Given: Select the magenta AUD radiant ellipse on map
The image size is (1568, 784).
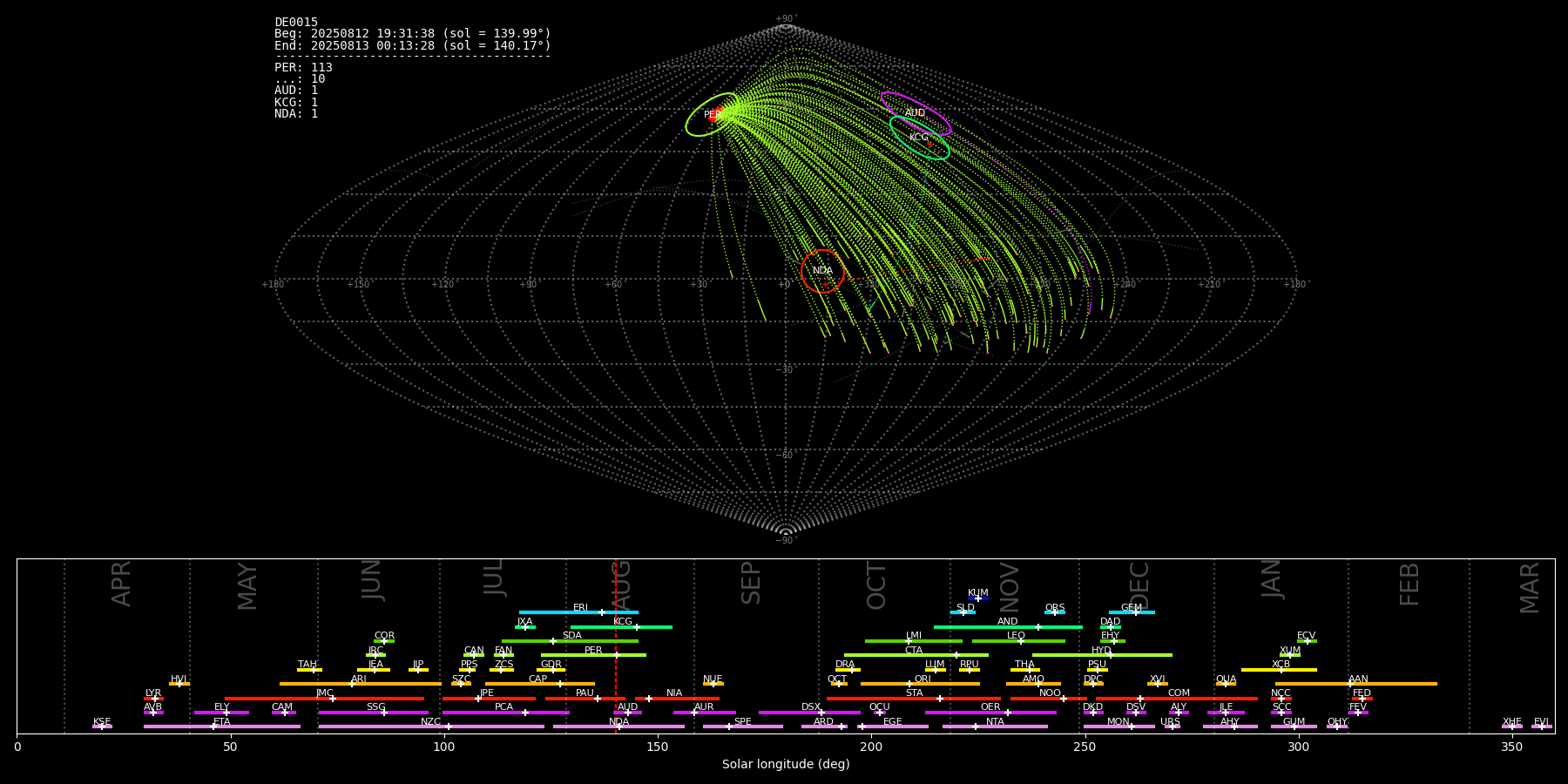Looking at the screenshot, I should coord(916,113).
